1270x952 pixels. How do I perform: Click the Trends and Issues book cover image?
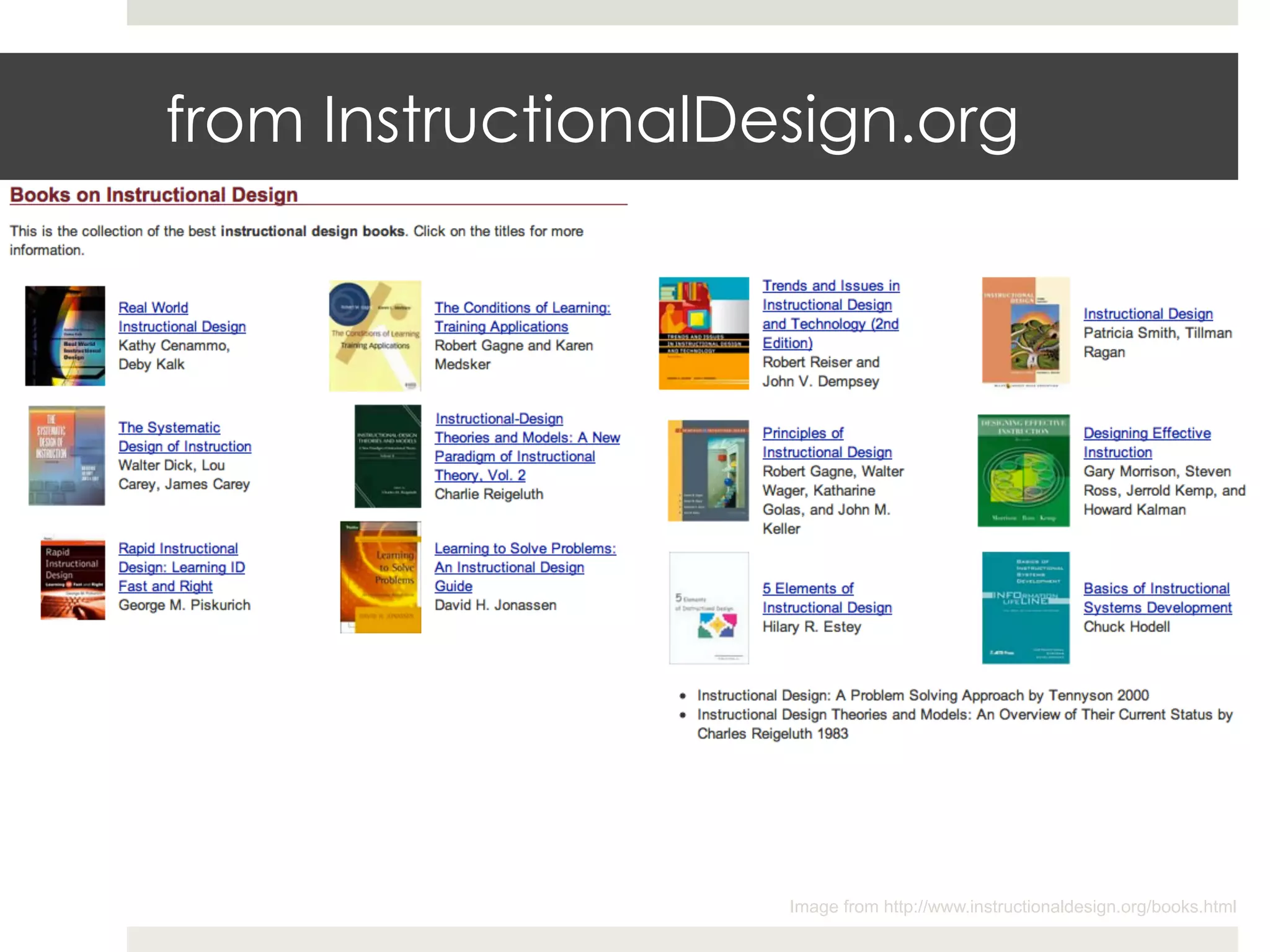703,333
